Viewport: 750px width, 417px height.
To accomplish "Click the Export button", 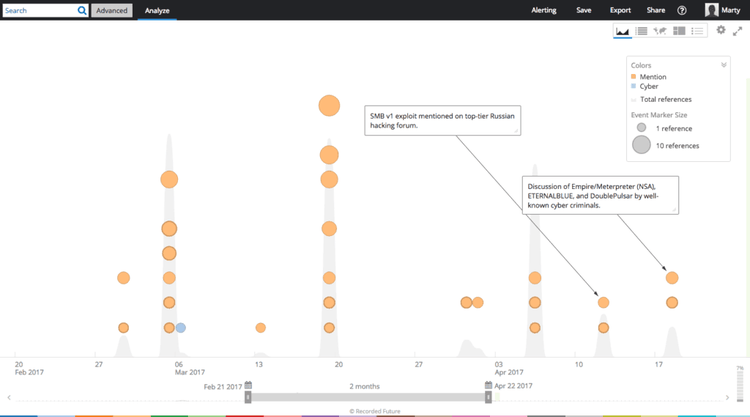I will pyautogui.click(x=620, y=10).
